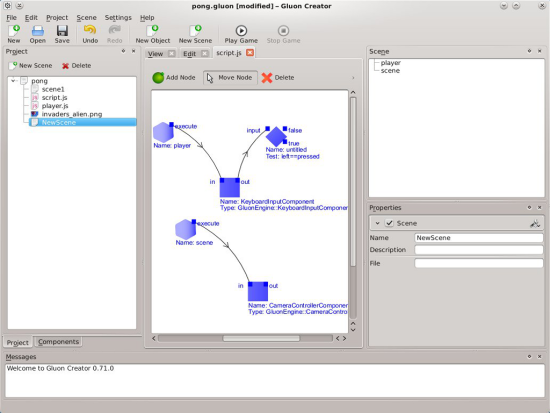This screenshot has width=550, height=413.
Task: Open the Project menu
Action: [x=57, y=18]
